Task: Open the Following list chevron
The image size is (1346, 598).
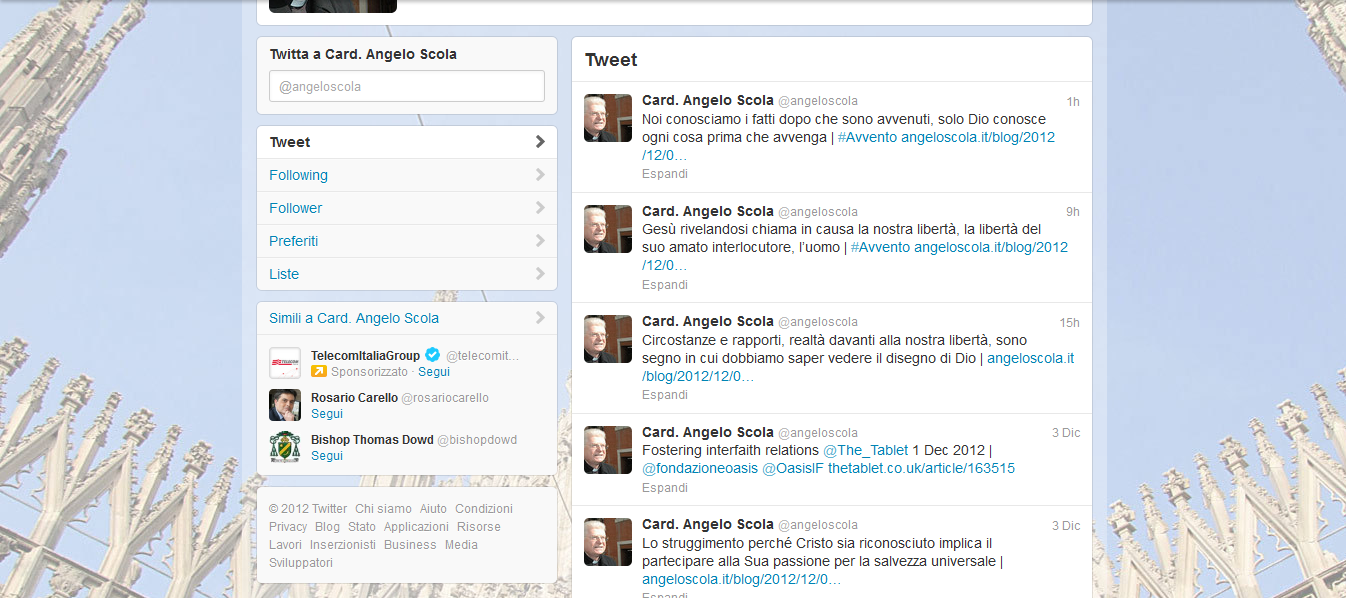Action: tap(540, 175)
